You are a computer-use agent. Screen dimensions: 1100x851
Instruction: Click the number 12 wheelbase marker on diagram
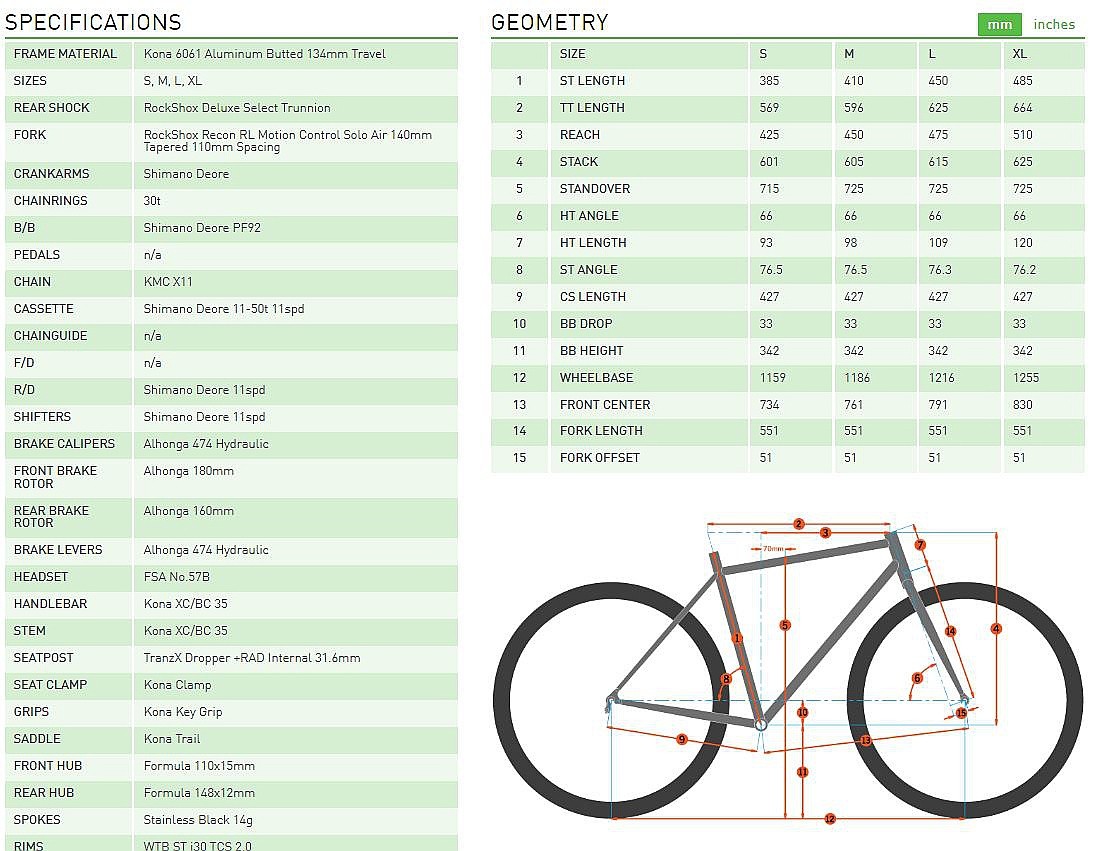click(829, 819)
